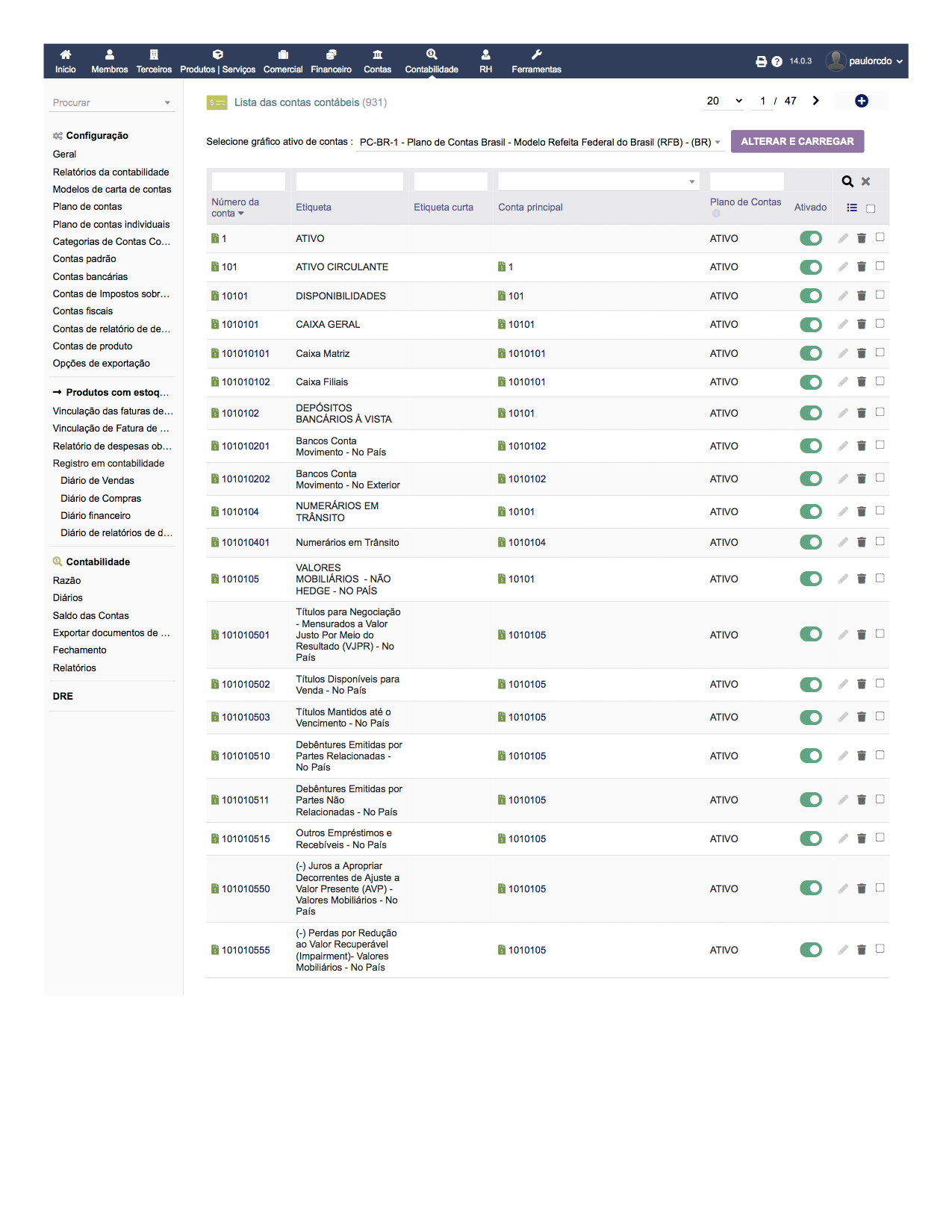The height and width of the screenshot is (1232, 952).
Task: Edit account 1010104 pencil icon
Action: coord(843,511)
